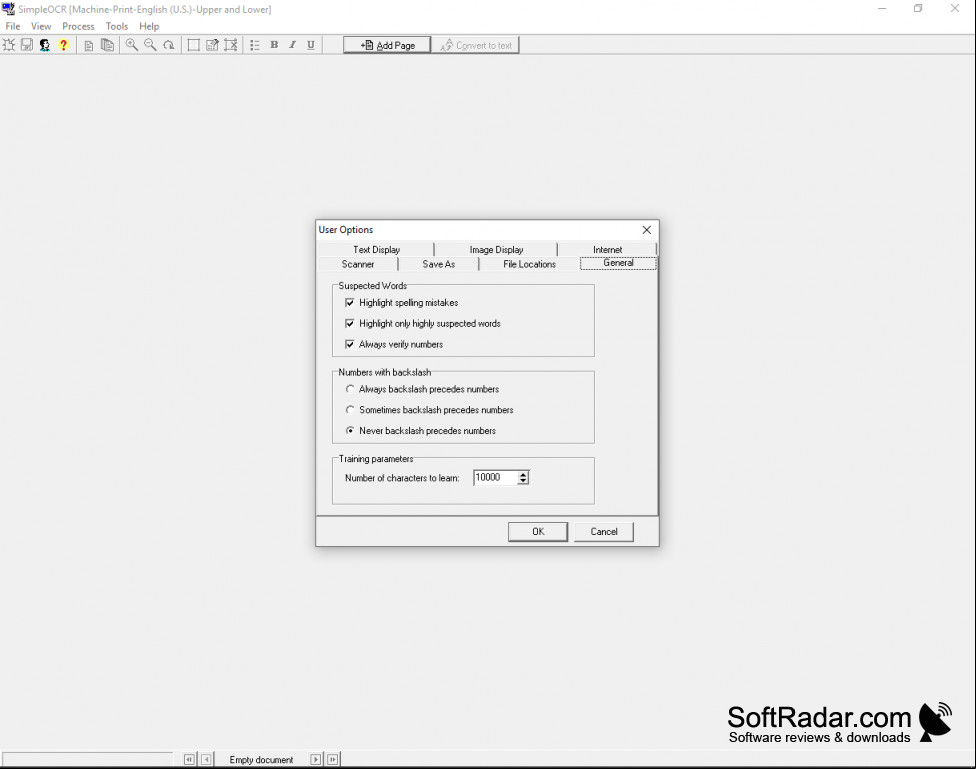This screenshot has width=976, height=769.
Task: Open the Internet tab
Action: click(x=607, y=250)
